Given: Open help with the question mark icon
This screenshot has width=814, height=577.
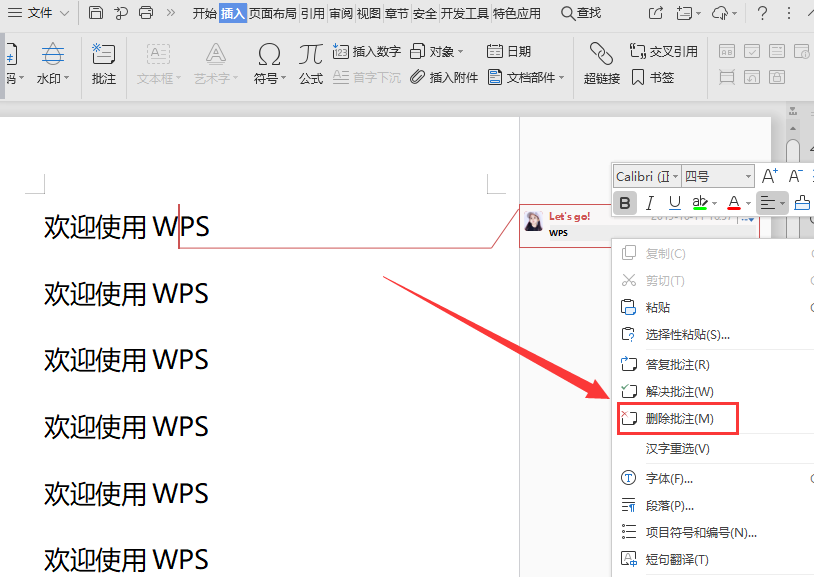Looking at the screenshot, I should (762, 13).
